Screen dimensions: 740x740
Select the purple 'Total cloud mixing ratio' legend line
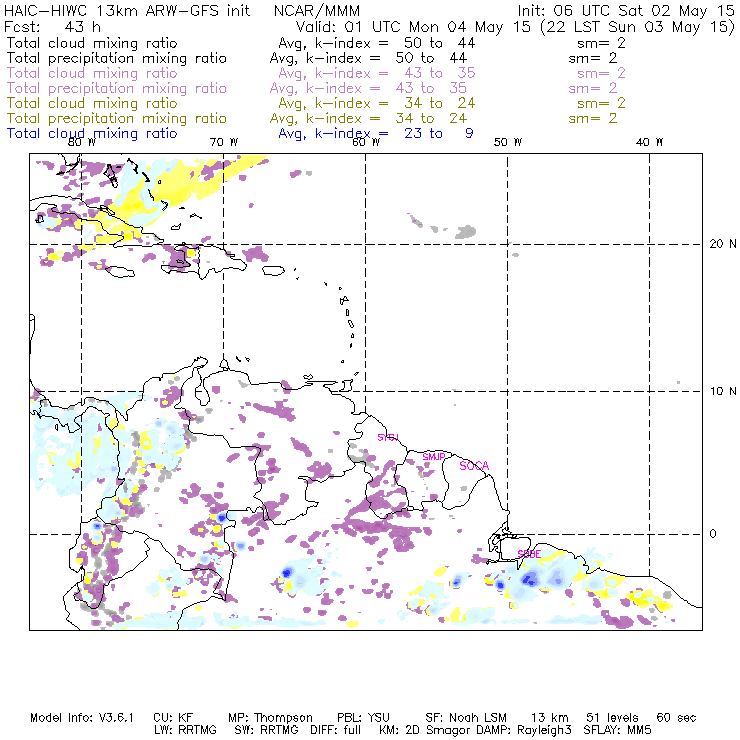click(316, 73)
